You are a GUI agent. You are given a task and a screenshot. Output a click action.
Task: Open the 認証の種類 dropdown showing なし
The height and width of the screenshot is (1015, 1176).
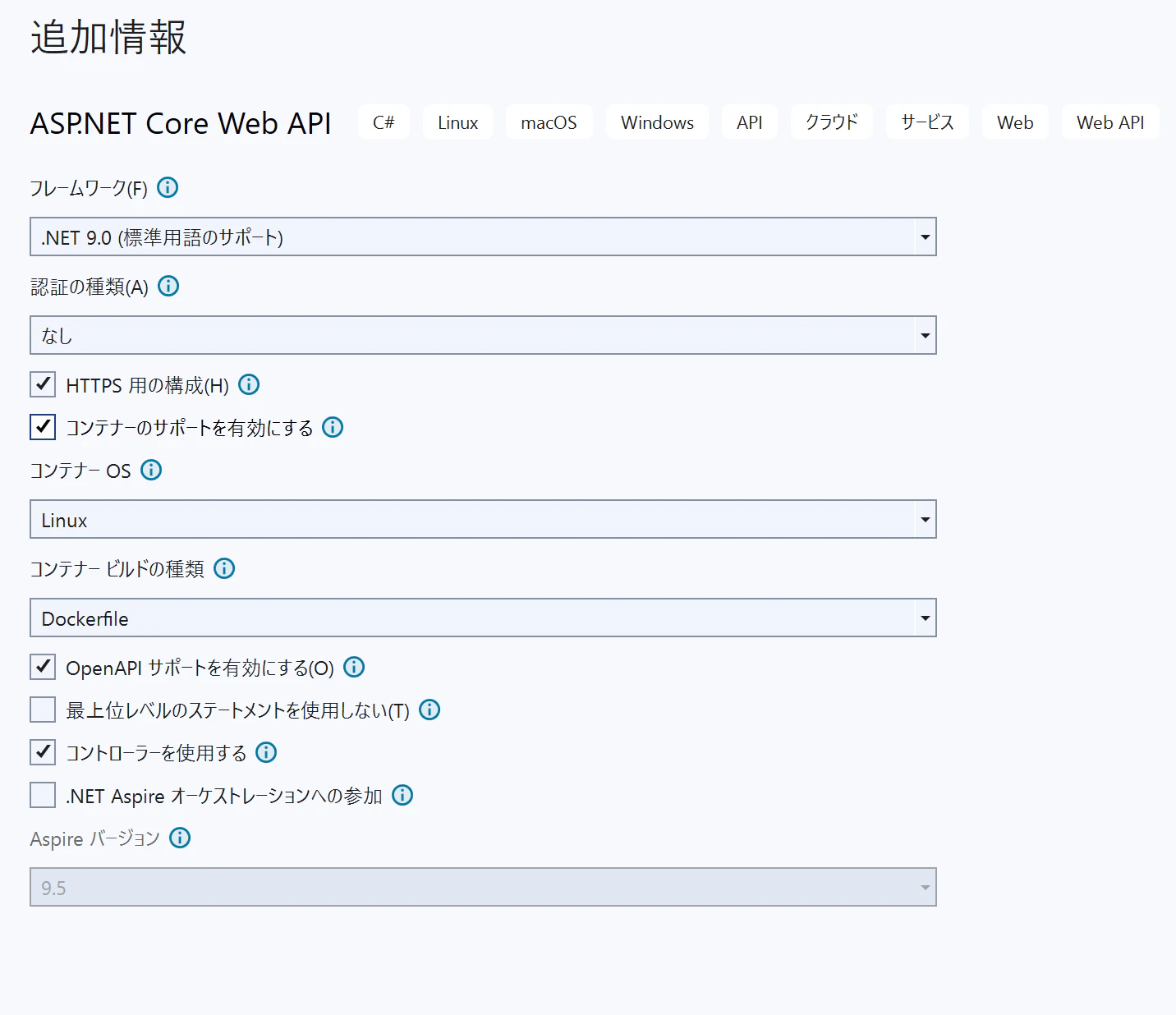point(483,335)
